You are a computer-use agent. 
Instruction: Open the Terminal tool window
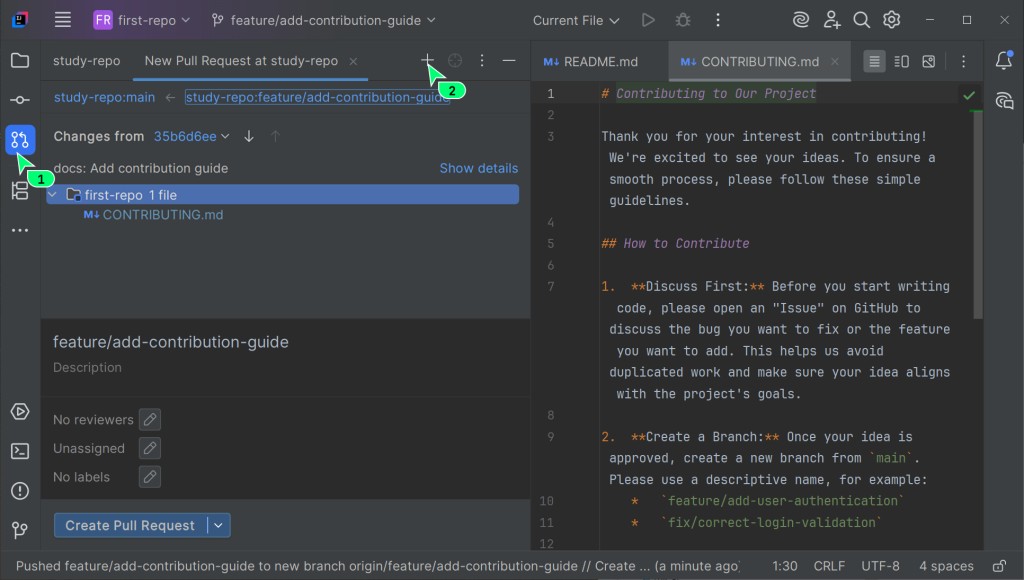coord(20,451)
